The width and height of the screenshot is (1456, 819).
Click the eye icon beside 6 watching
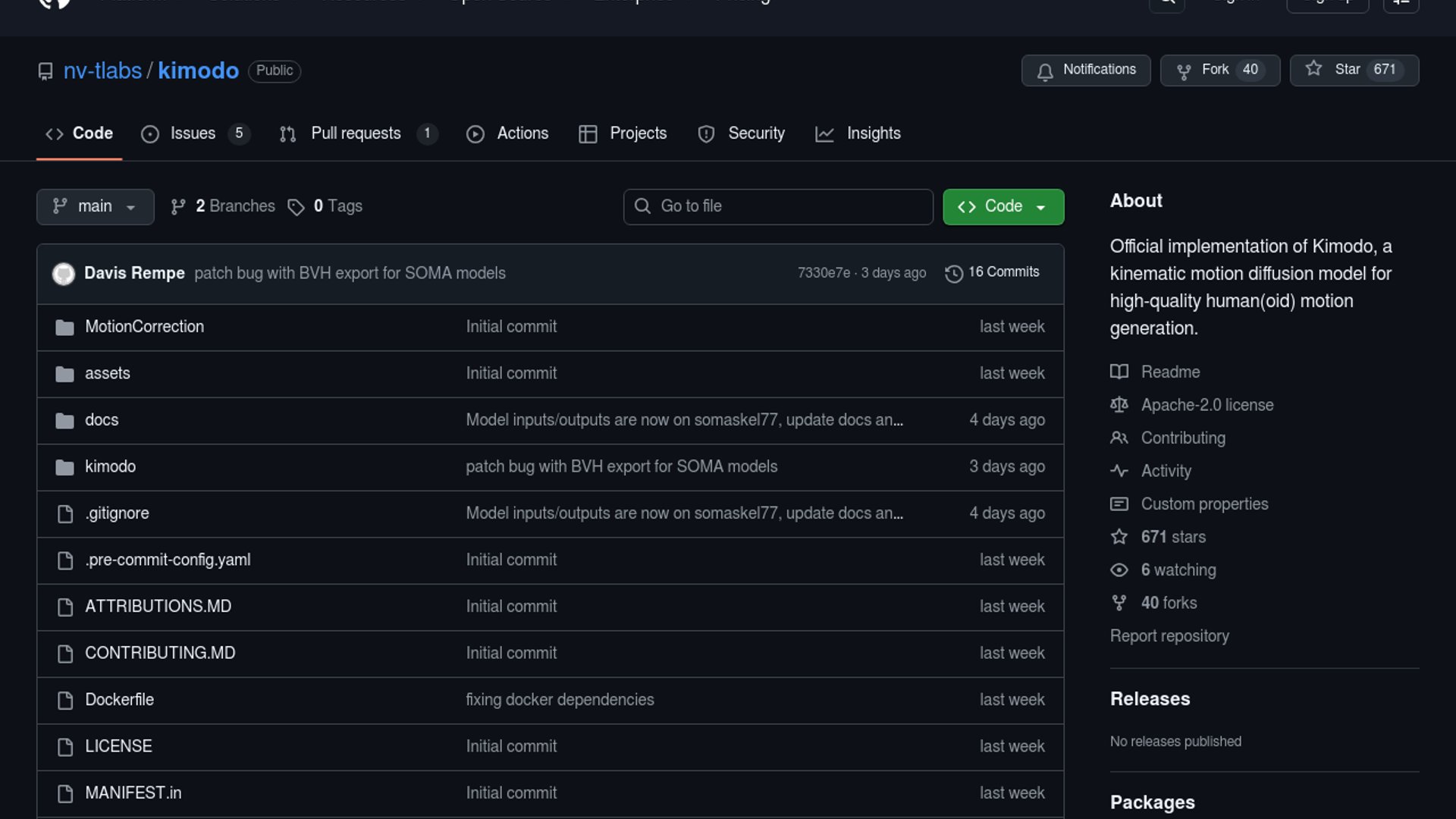pyautogui.click(x=1119, y=570)
